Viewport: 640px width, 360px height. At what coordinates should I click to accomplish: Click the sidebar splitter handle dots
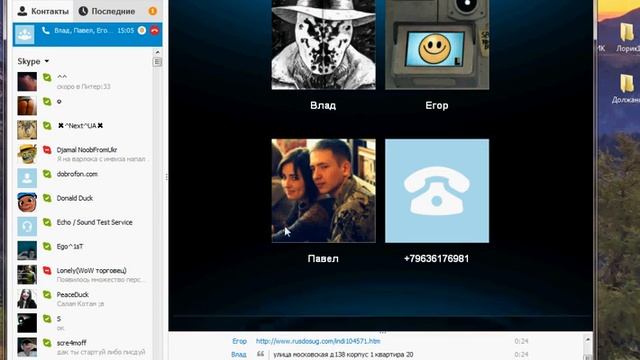[166, 177]
